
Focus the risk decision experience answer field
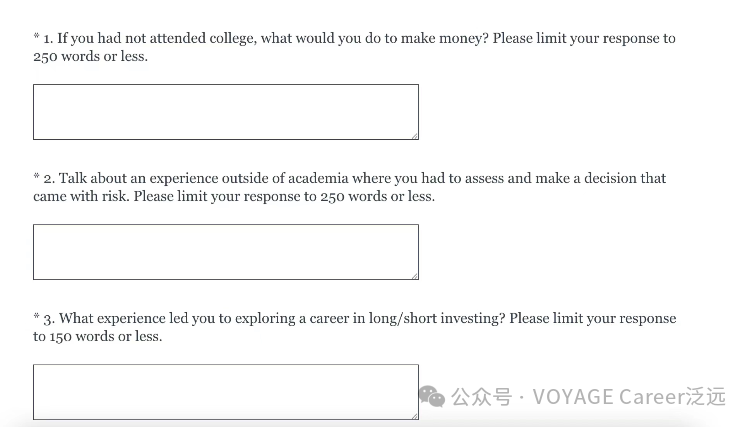(x=225, y=251)
